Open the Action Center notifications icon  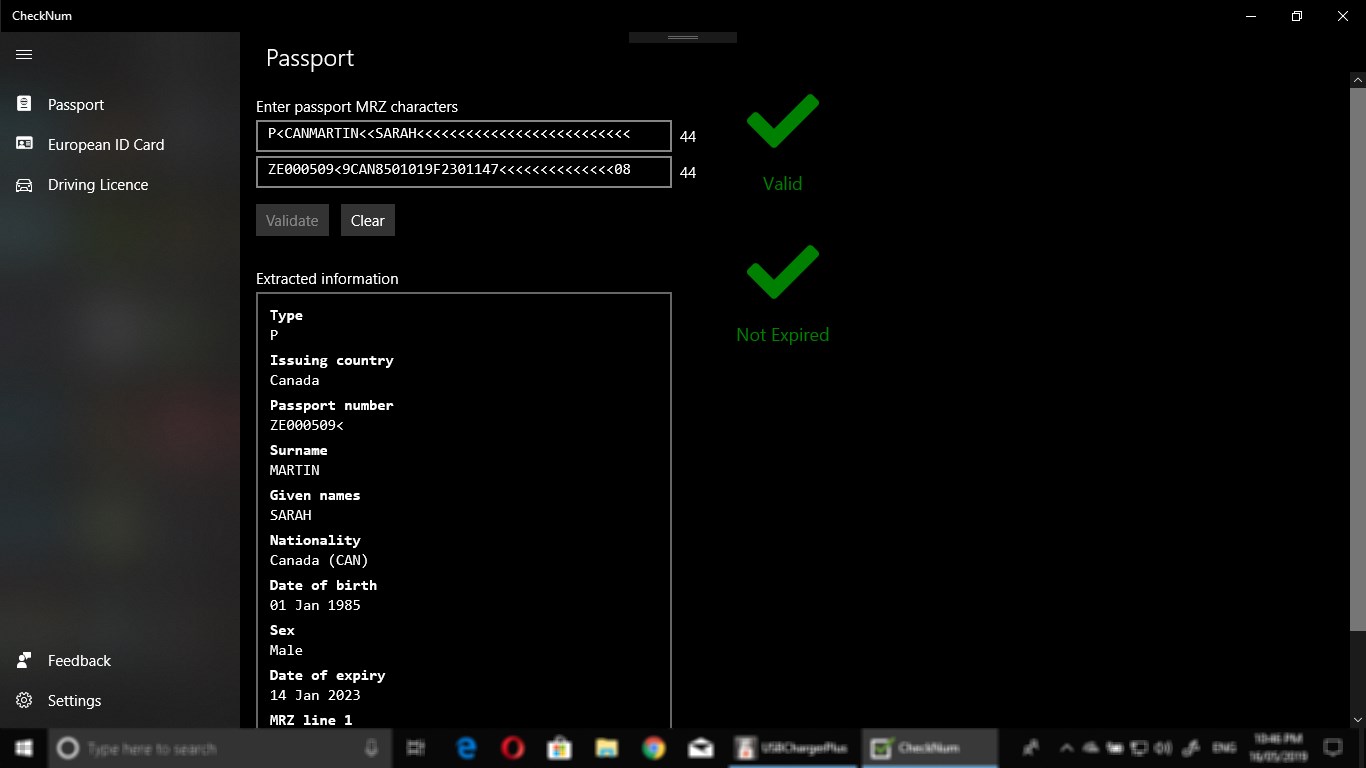point(1332,748)
